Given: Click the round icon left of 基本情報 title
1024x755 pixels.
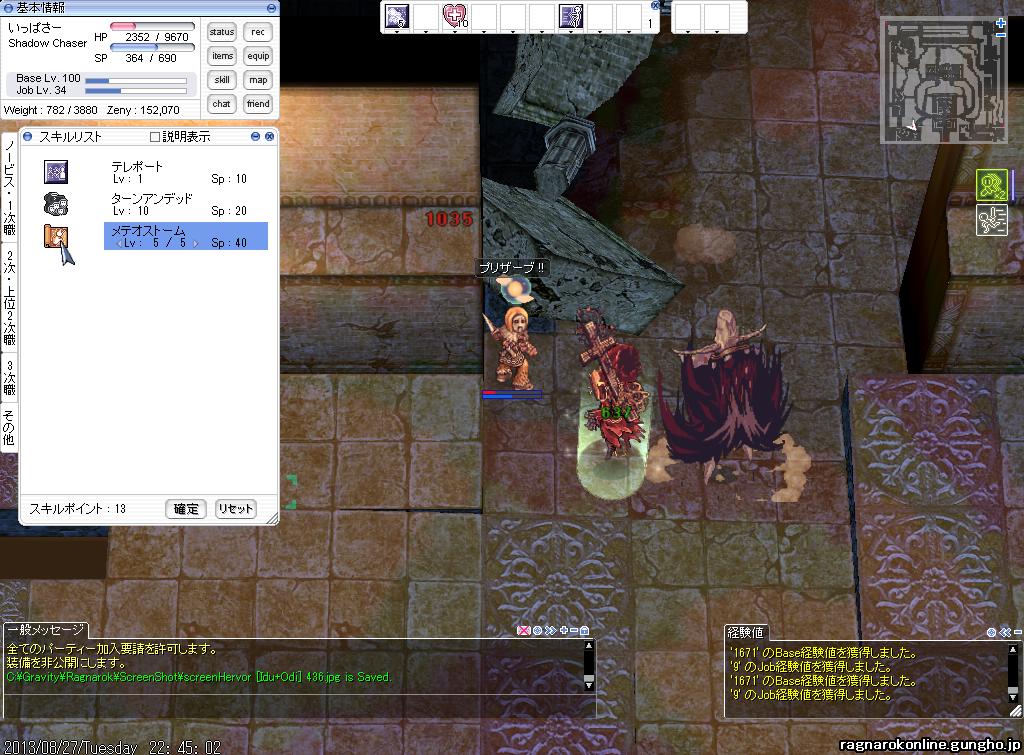Looking at the screenshot, I should tap(8, 8).
